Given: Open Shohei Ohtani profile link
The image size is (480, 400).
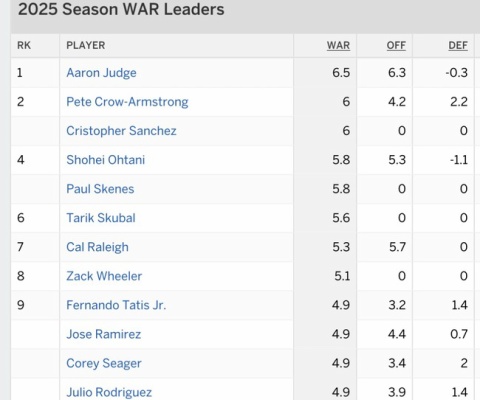Looking at the screenshot, I should pos(106,160).
